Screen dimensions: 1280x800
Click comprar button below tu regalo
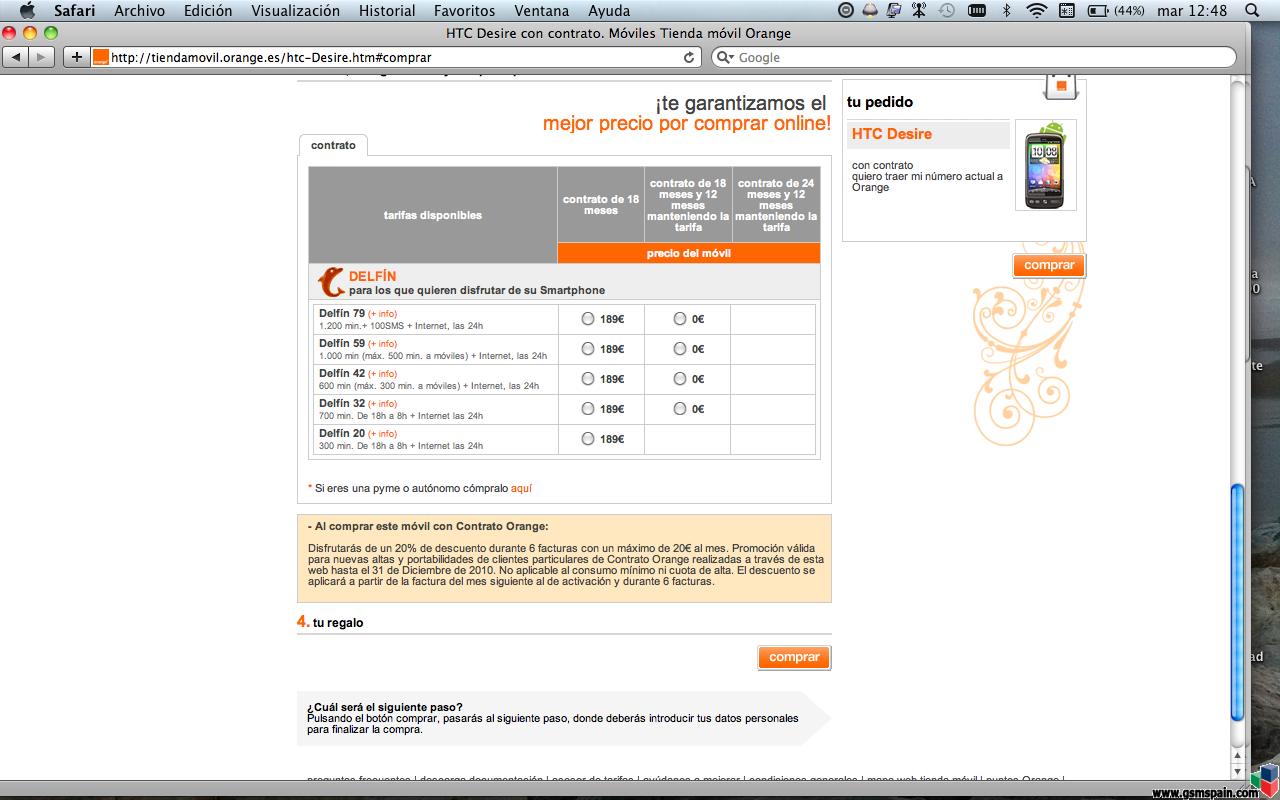794,657
